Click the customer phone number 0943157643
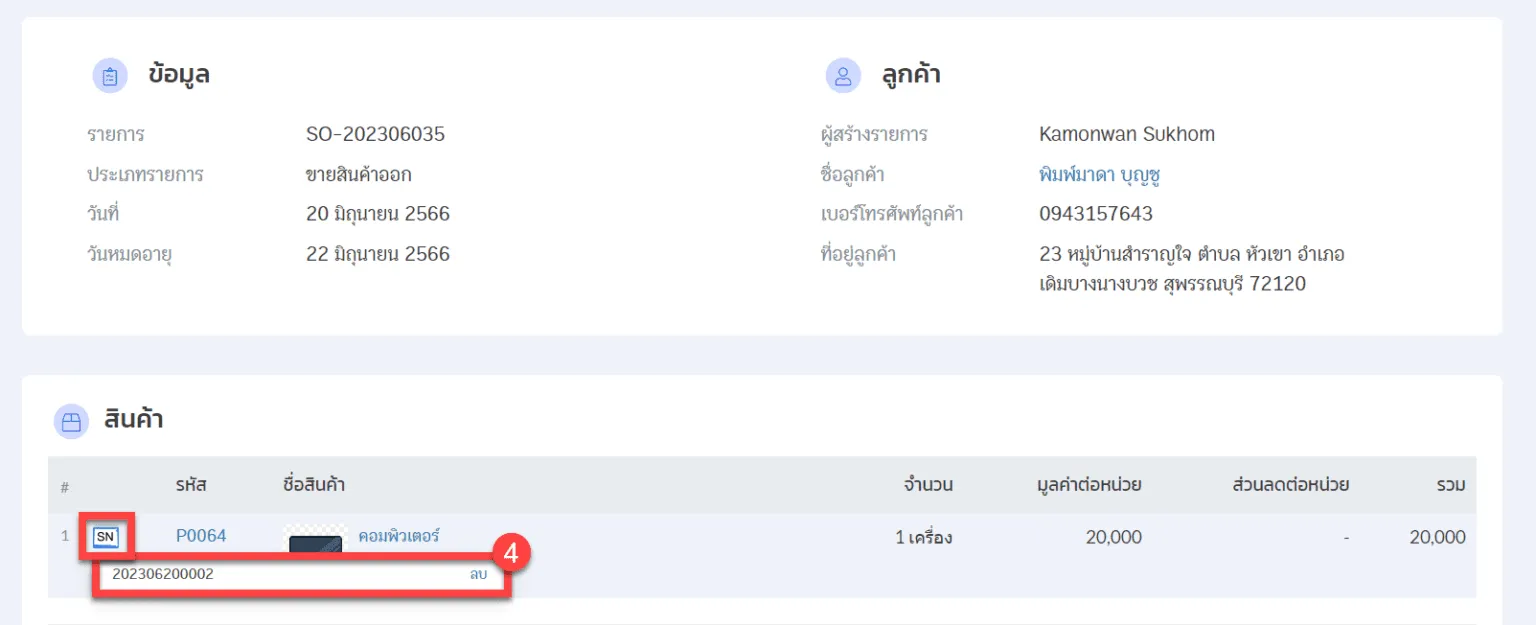 click(x=1096, y=214)
